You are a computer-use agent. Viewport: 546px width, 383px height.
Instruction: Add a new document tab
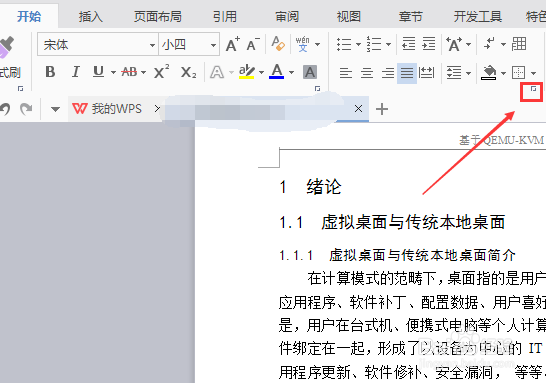(382, 109)
